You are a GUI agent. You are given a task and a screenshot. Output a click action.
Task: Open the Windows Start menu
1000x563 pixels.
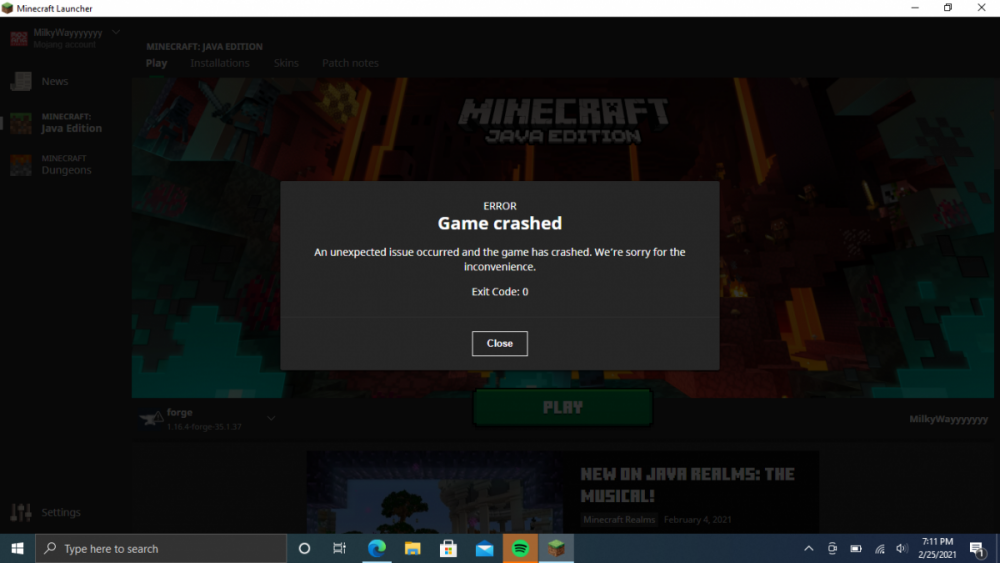pos(17,548)
